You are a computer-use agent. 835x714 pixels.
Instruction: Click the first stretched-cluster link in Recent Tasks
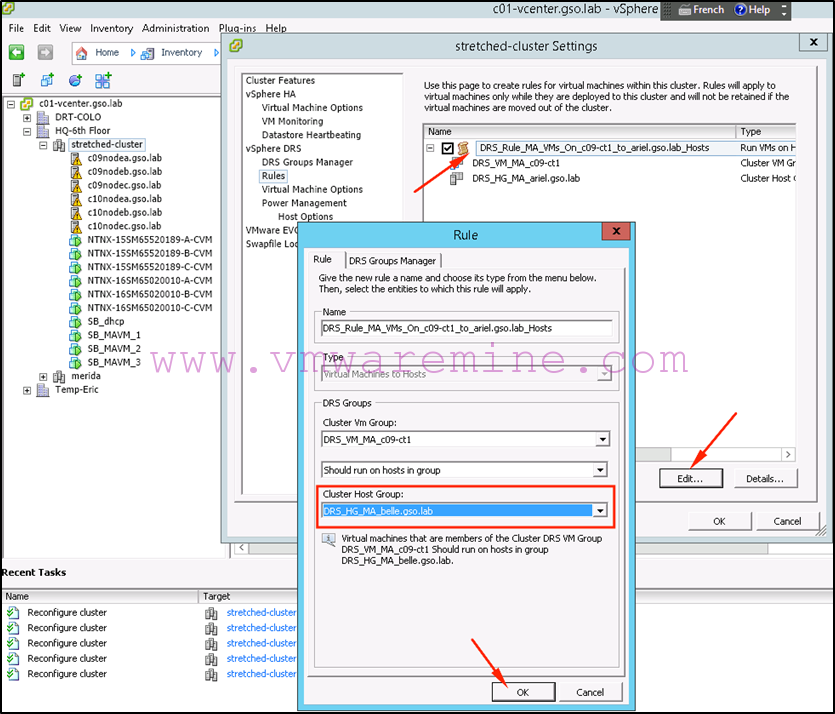coord(261,612)
